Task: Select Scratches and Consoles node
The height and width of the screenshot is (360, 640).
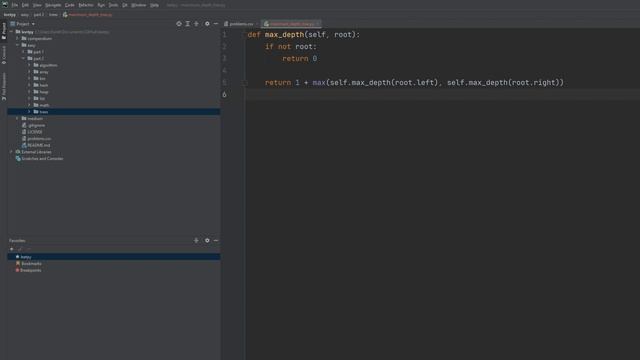Action: (40, 159)
